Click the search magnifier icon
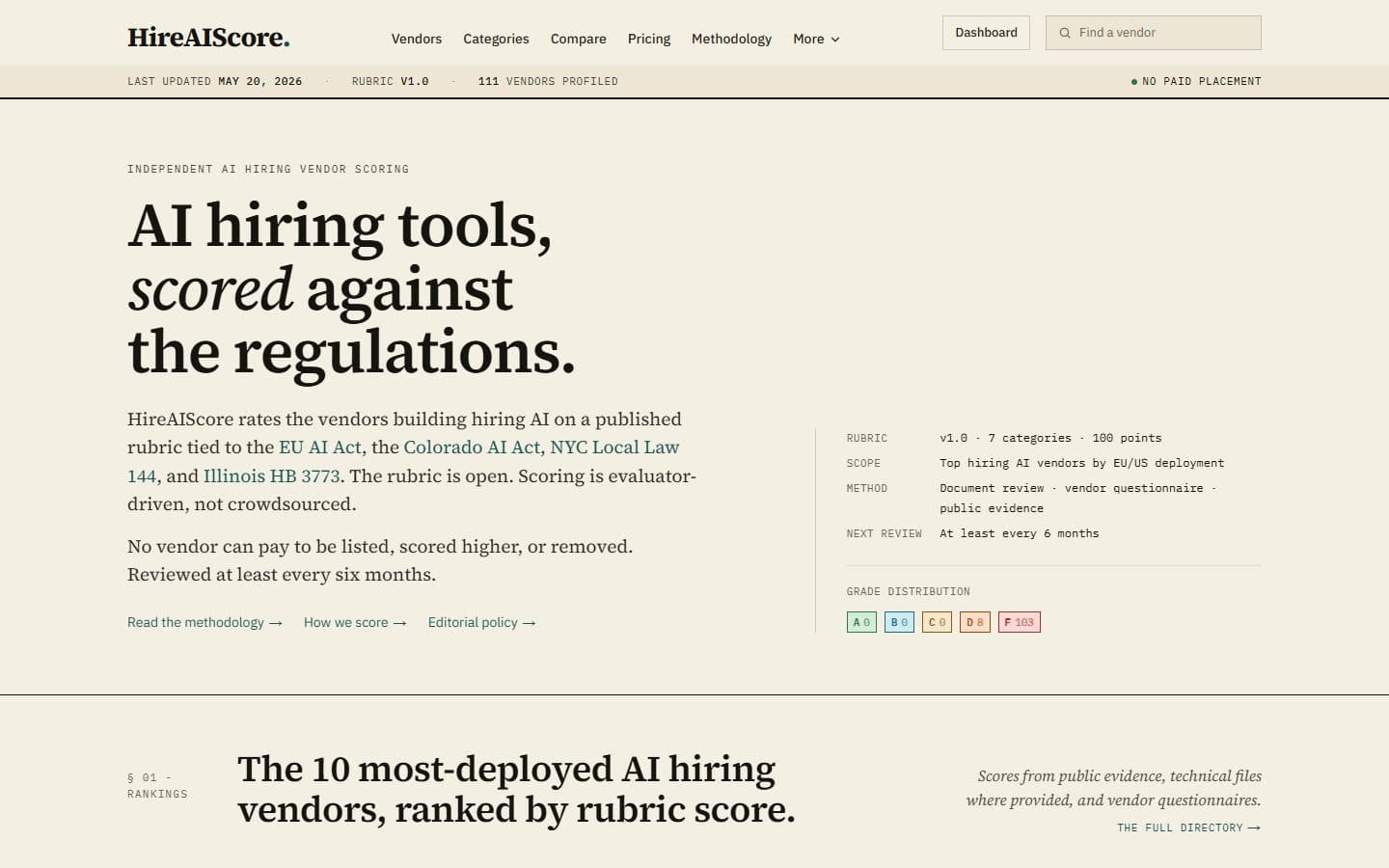 point(1065,33)
